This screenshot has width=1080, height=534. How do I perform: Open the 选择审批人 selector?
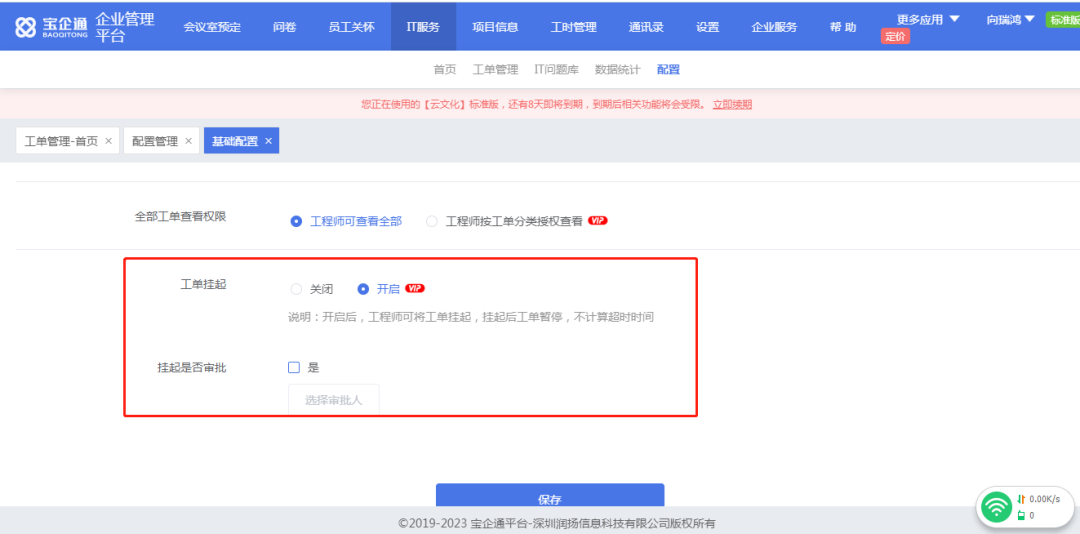pos(333,400)
